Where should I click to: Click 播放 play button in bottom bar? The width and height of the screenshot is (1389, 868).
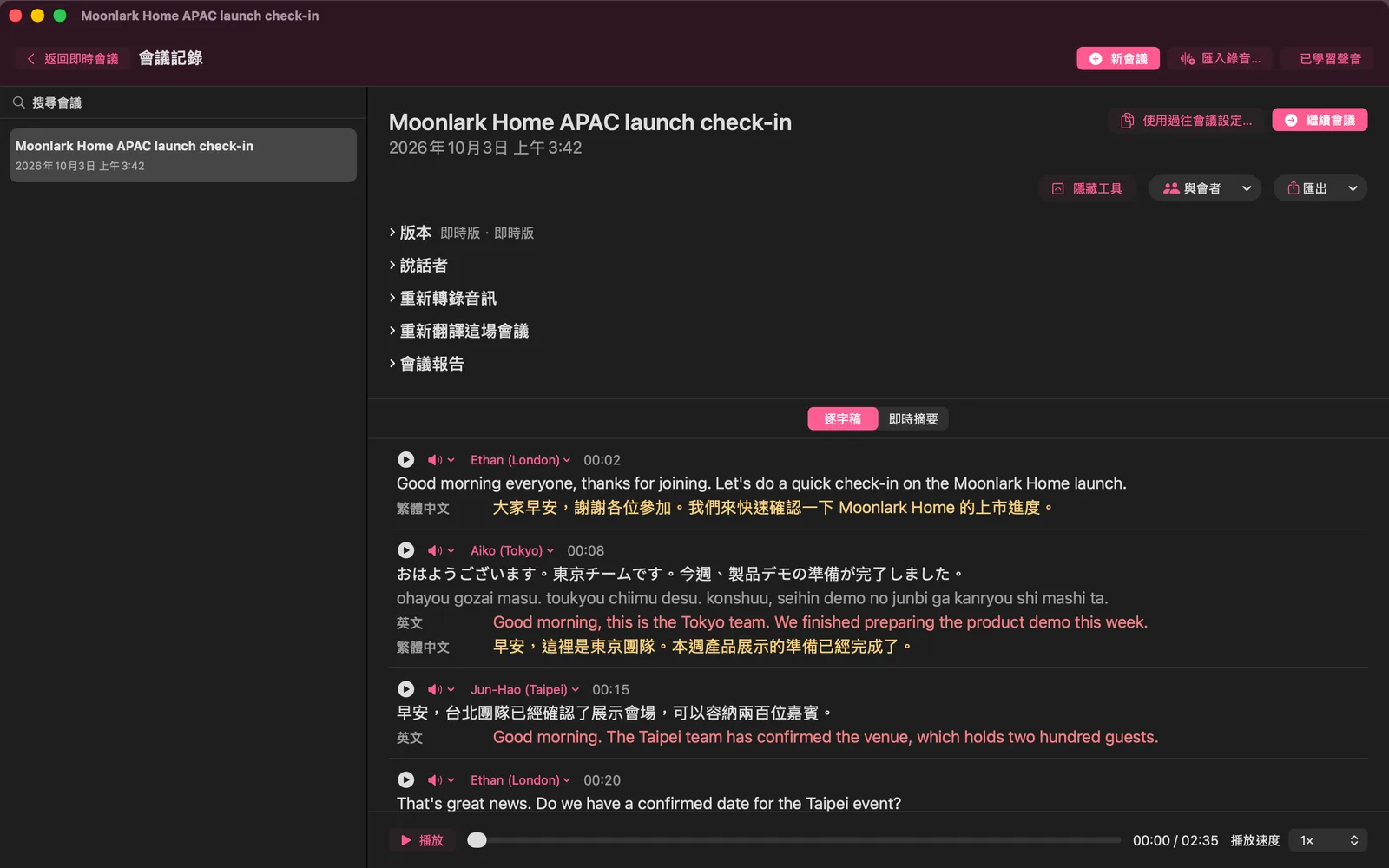point(422,840)
